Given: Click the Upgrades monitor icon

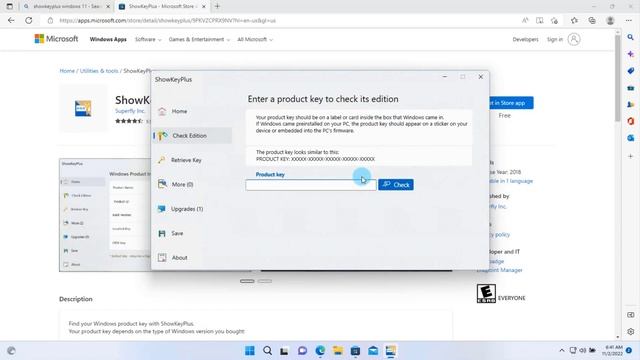Looking at the screenshot, I should 162,209.
